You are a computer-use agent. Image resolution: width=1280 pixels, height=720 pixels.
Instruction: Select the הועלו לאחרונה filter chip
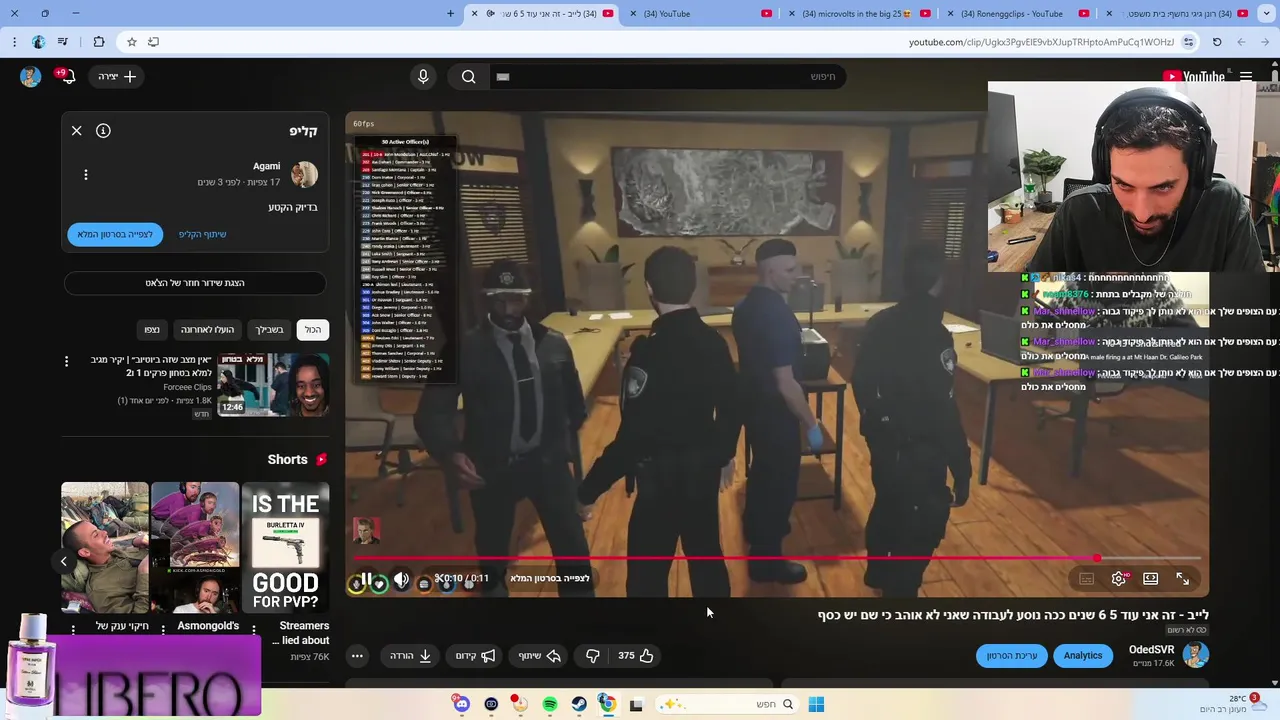[x=207, y=329]
